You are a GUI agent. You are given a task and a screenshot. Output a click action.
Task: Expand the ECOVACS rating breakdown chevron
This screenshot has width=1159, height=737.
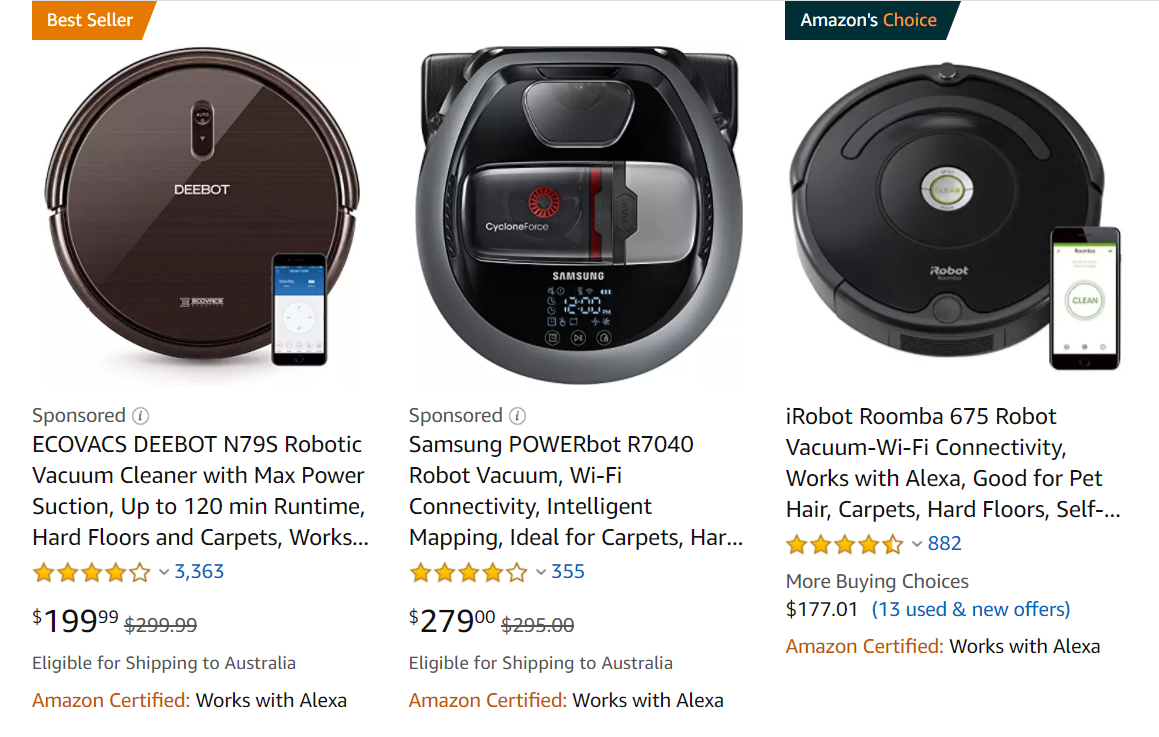(164, 573)
